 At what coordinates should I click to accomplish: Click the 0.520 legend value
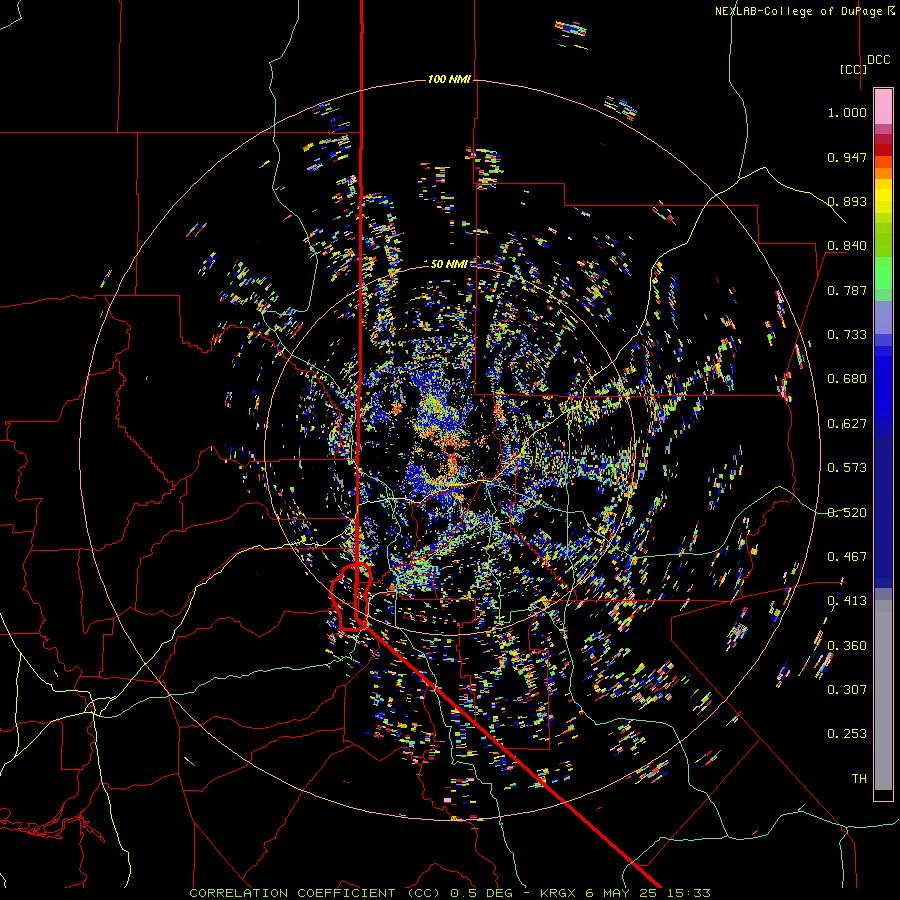point(847,513)
